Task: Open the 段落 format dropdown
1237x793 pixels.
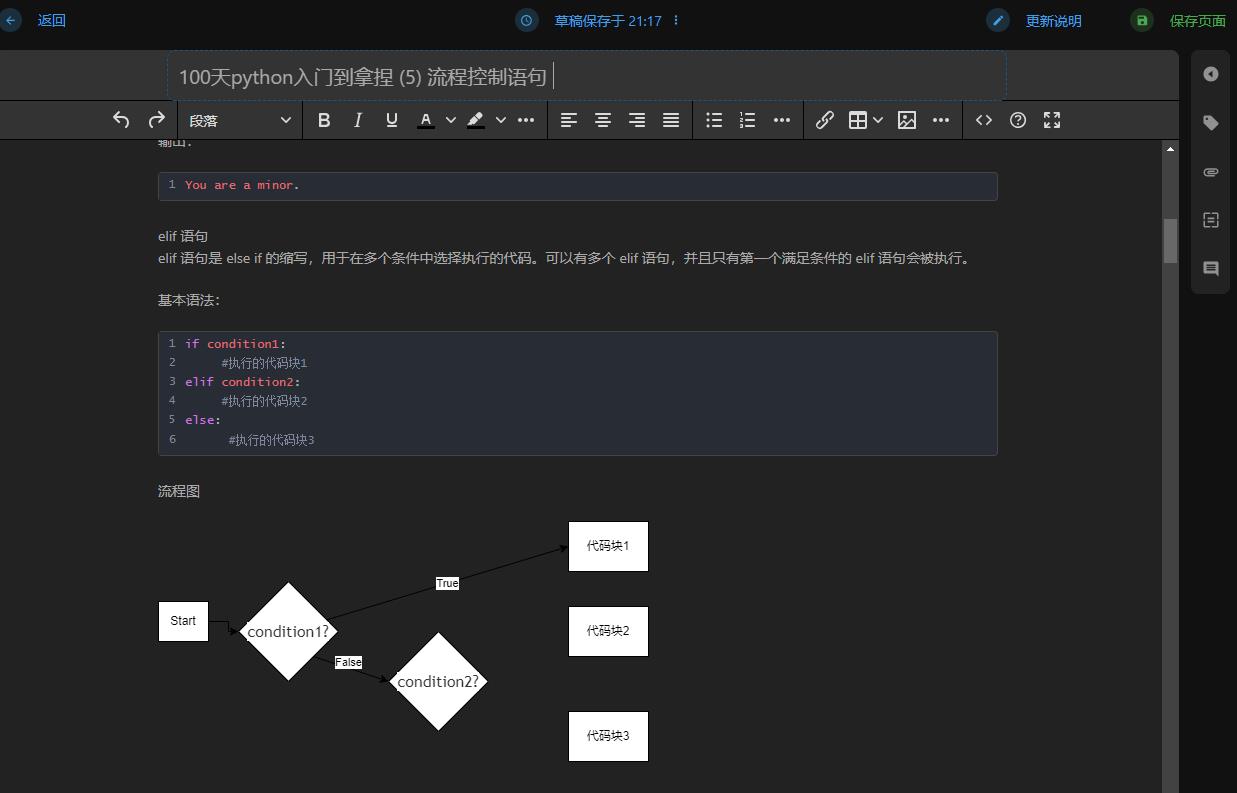Action: [240, 120]
